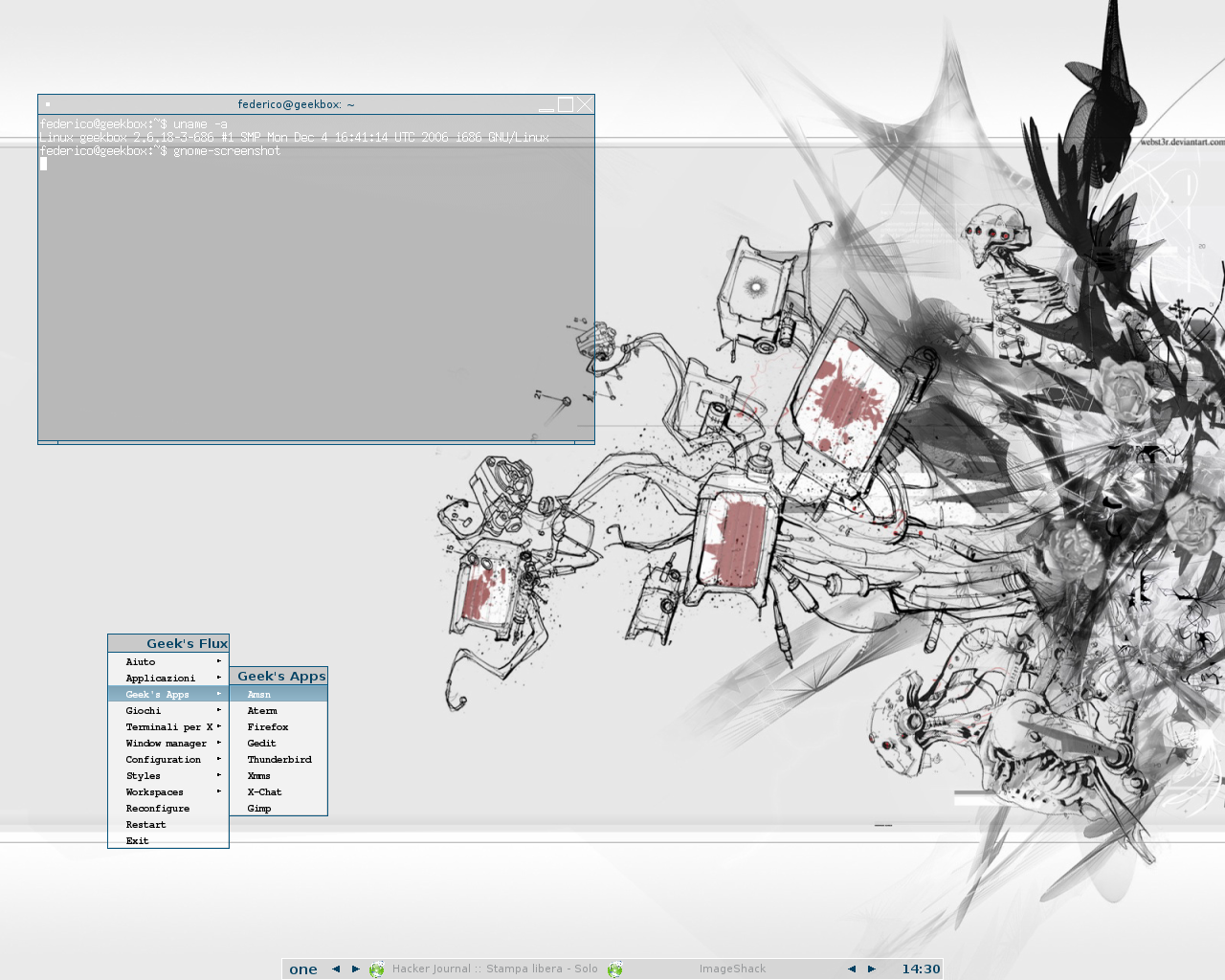1225x980 pixels.
Task: Open the Styles submenu
Action: point(168,775)
